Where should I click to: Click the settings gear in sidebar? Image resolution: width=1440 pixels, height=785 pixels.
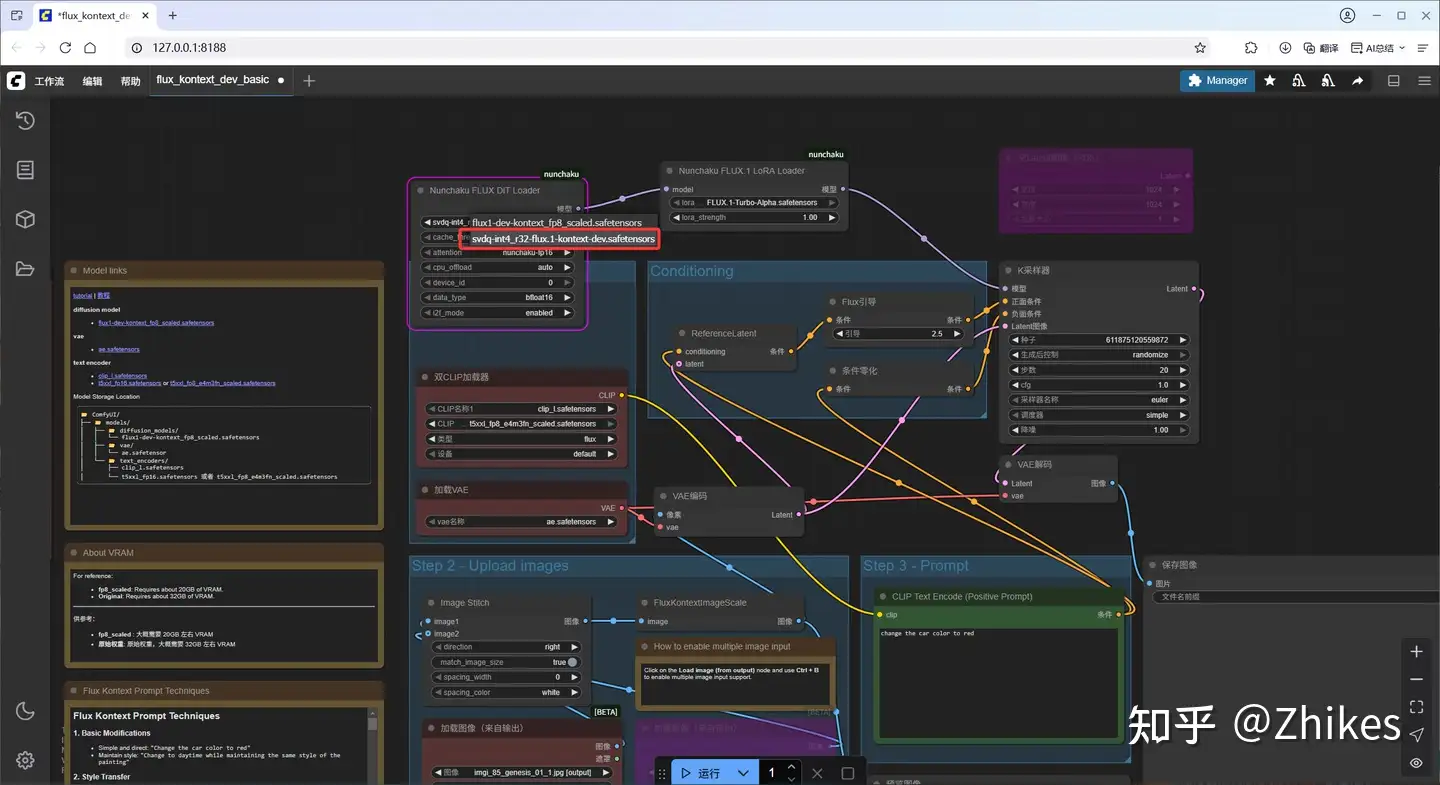click(x=25, y=760)
